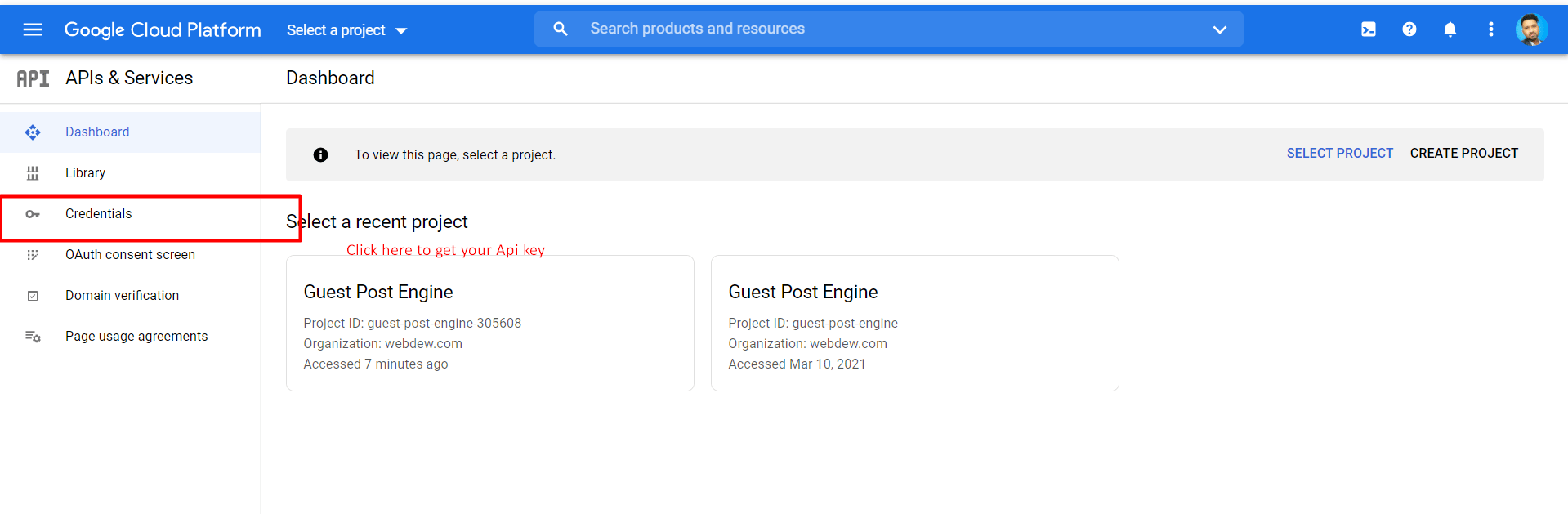This screenshot has width=1568, height=514.
Task: Click the Credentials key icon
Action: click(x=33, y=214)
